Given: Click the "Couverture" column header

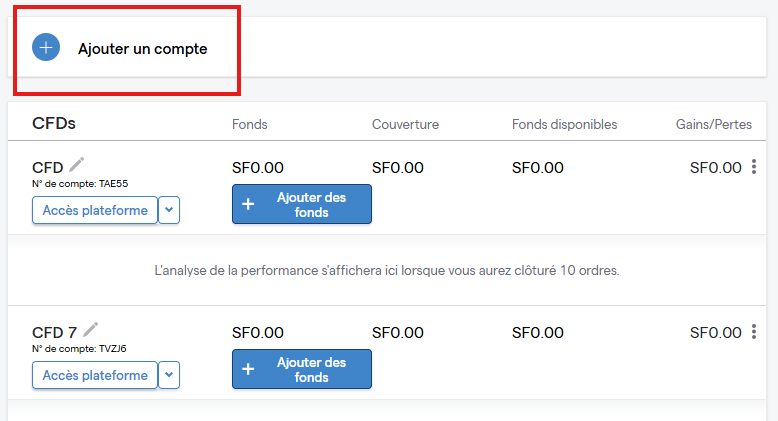Looking at the screenshot, I should coord(405,124).
